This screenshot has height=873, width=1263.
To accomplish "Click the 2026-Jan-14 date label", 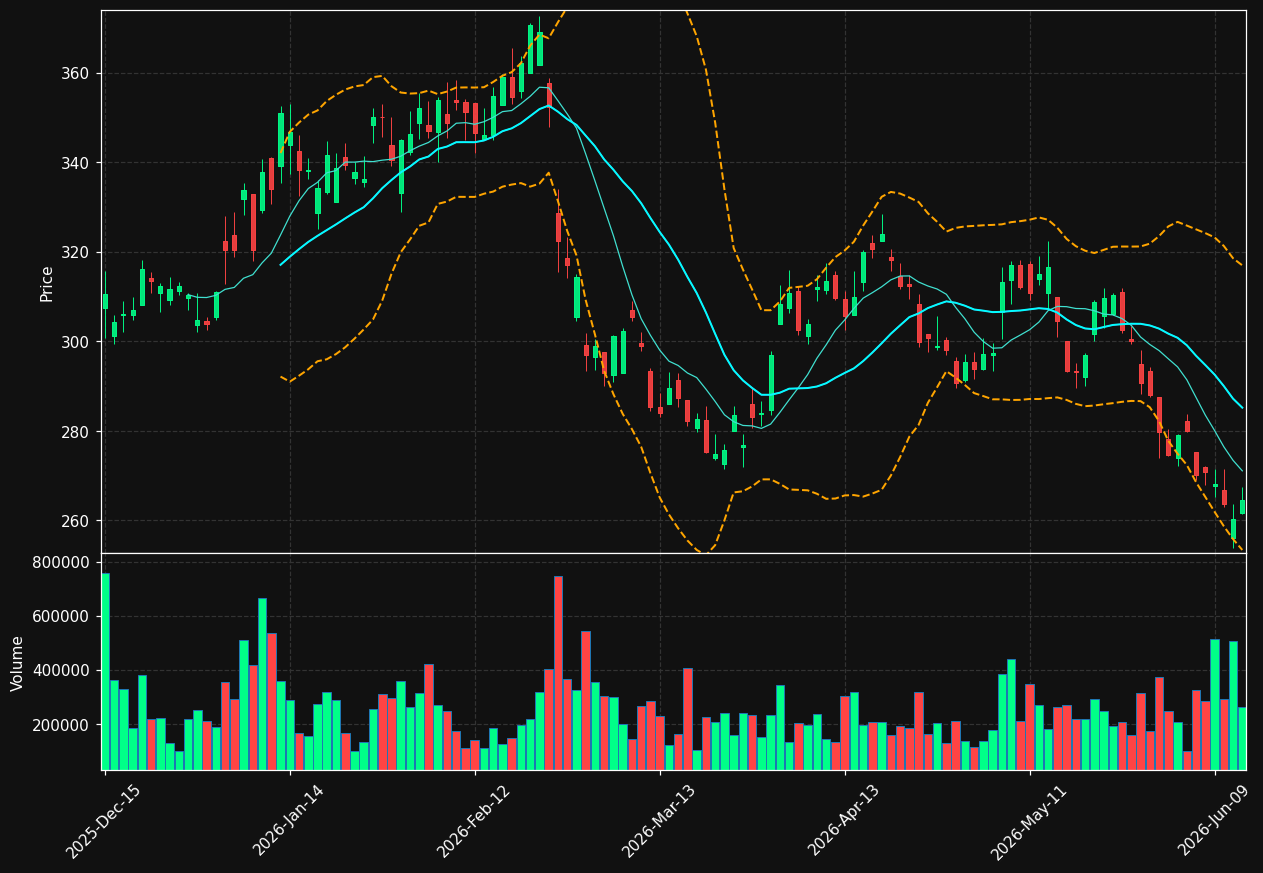I will click(x=288, y=822).
